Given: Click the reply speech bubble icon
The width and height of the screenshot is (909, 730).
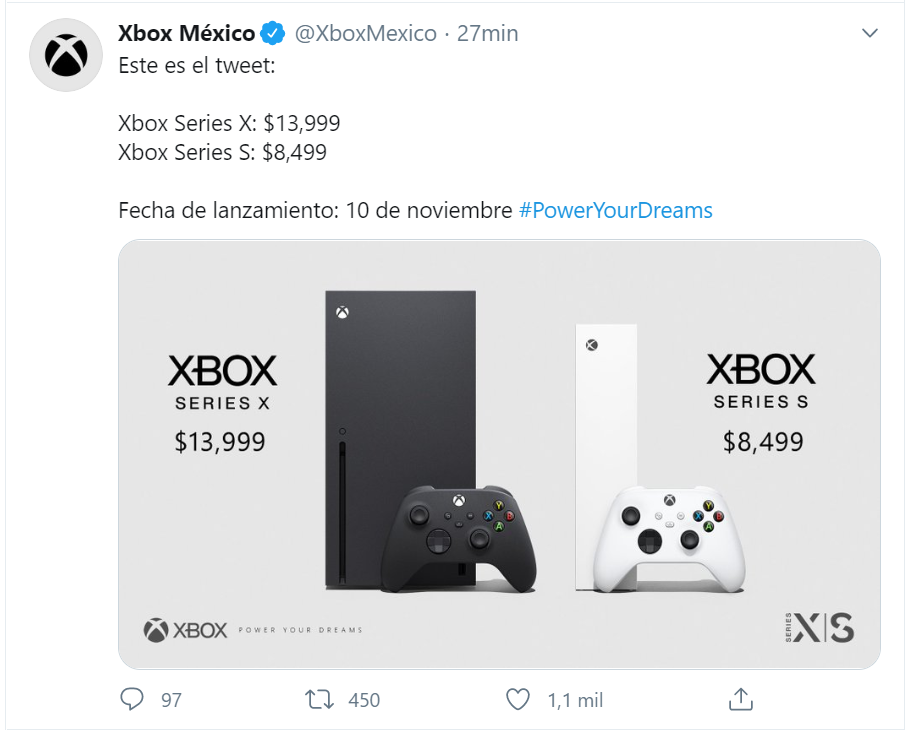Looking at the screenshot, I should [x=132, y=699].
